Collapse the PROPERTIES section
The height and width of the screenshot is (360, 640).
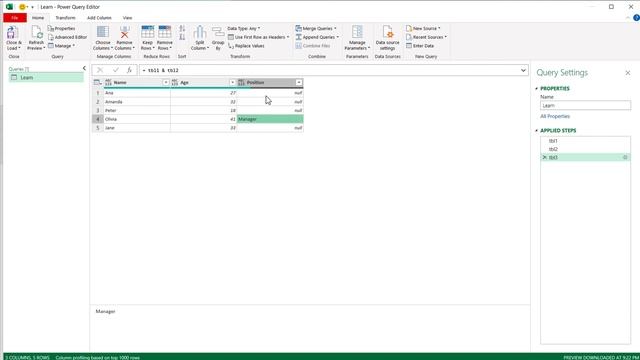(537, 89)
